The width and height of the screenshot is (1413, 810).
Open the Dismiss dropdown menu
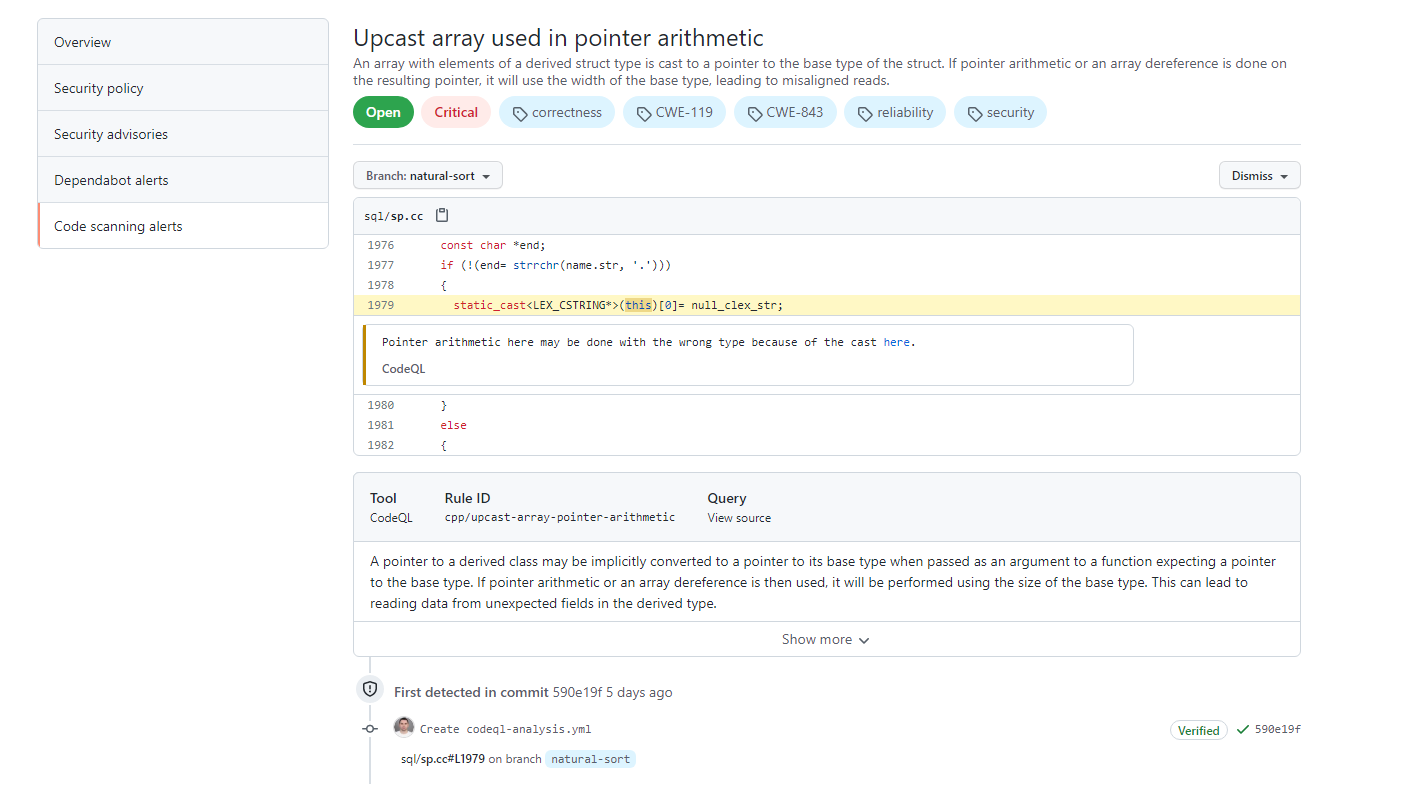click(x=1259, y=176)
